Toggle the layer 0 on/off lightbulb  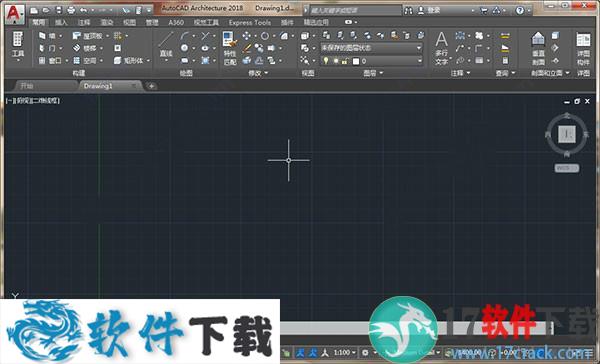(x=326, y=61)
